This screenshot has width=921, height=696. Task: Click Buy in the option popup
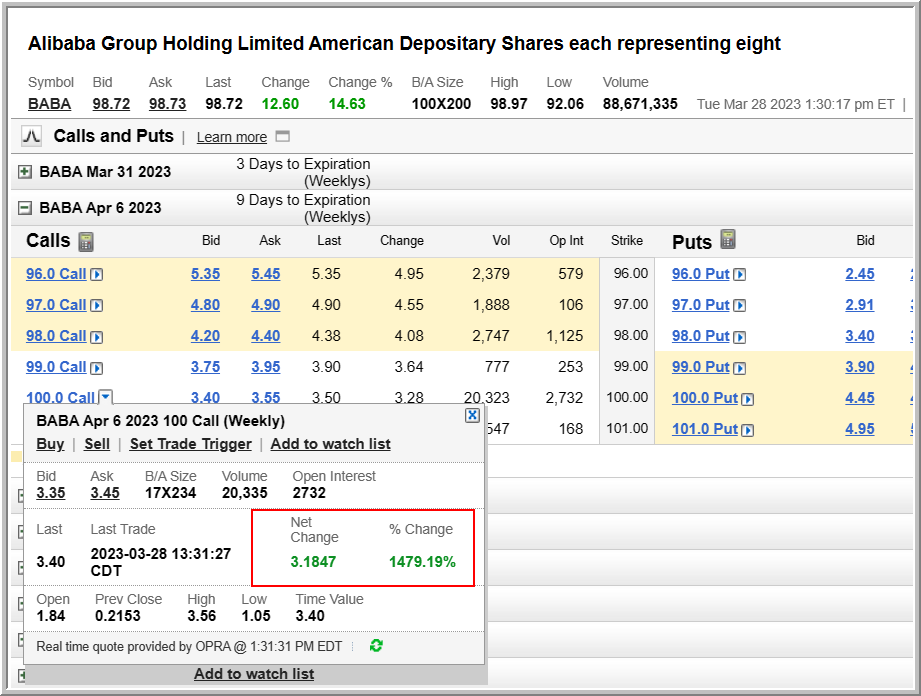[x=50, y=444]
